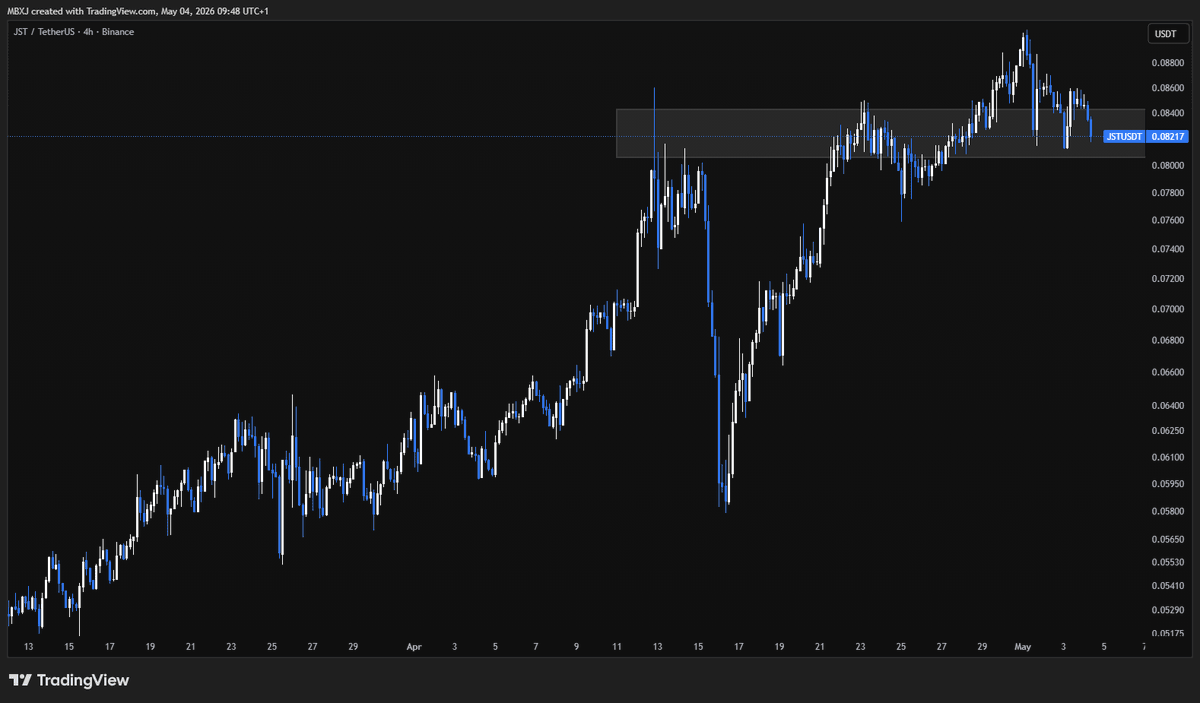Click the 11 date label on time axis
Screen dimensions: 1200x703
[617, 647]
